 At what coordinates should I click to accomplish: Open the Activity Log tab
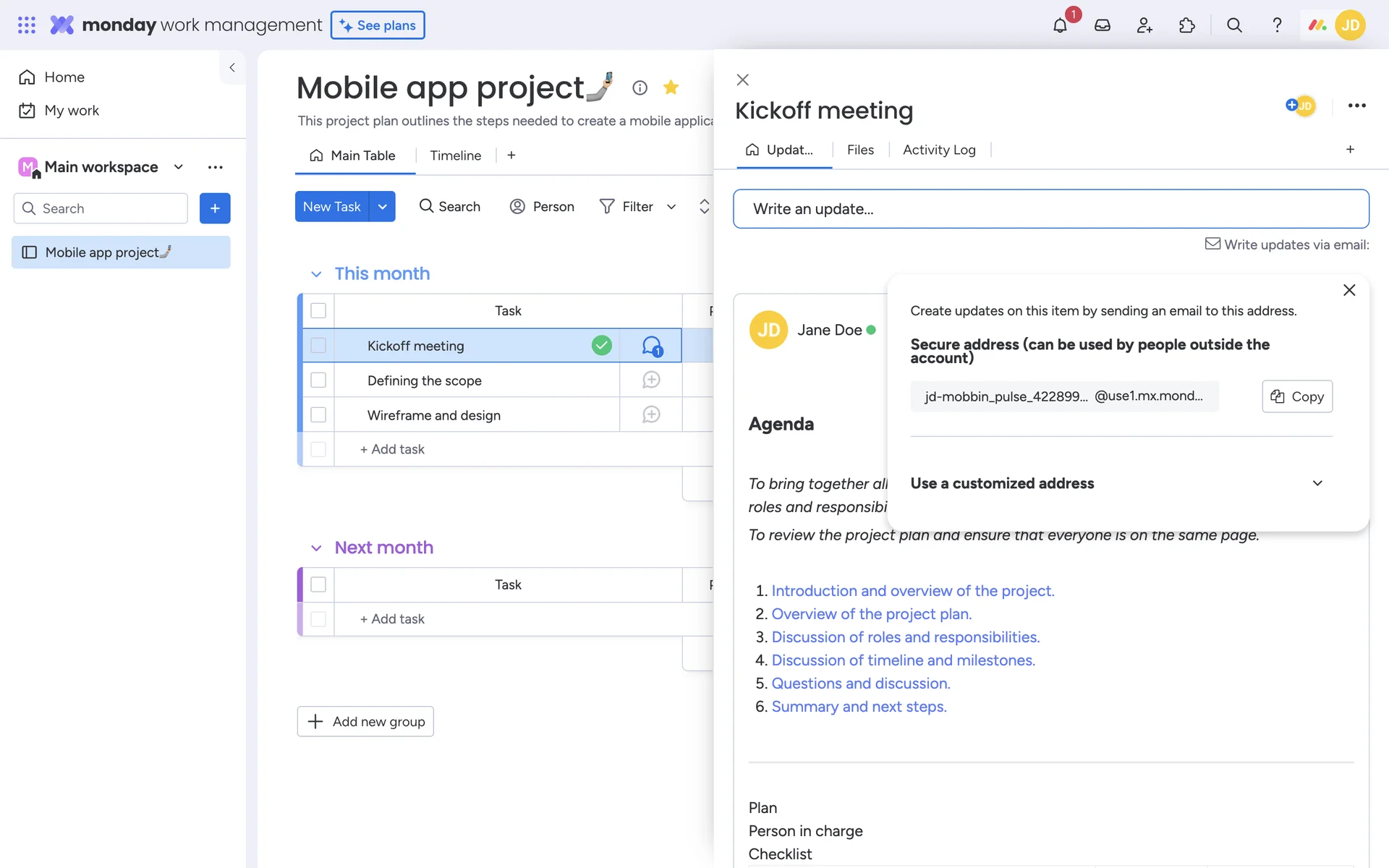coord(939,150)
